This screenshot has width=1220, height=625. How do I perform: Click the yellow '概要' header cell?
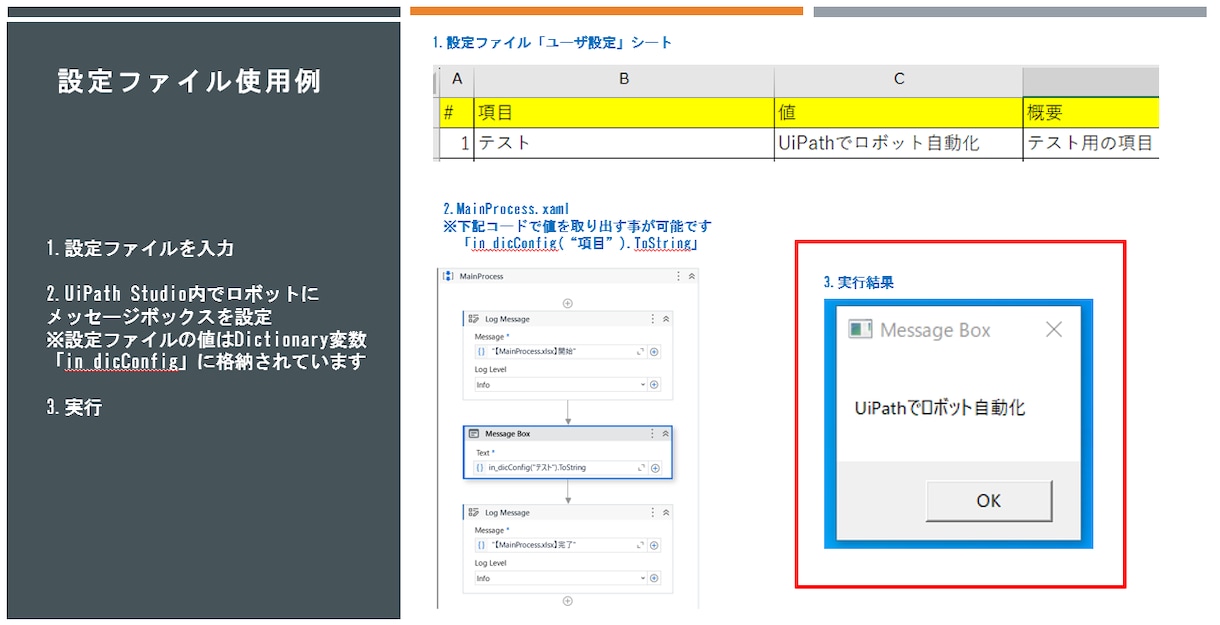[1091, 113]
